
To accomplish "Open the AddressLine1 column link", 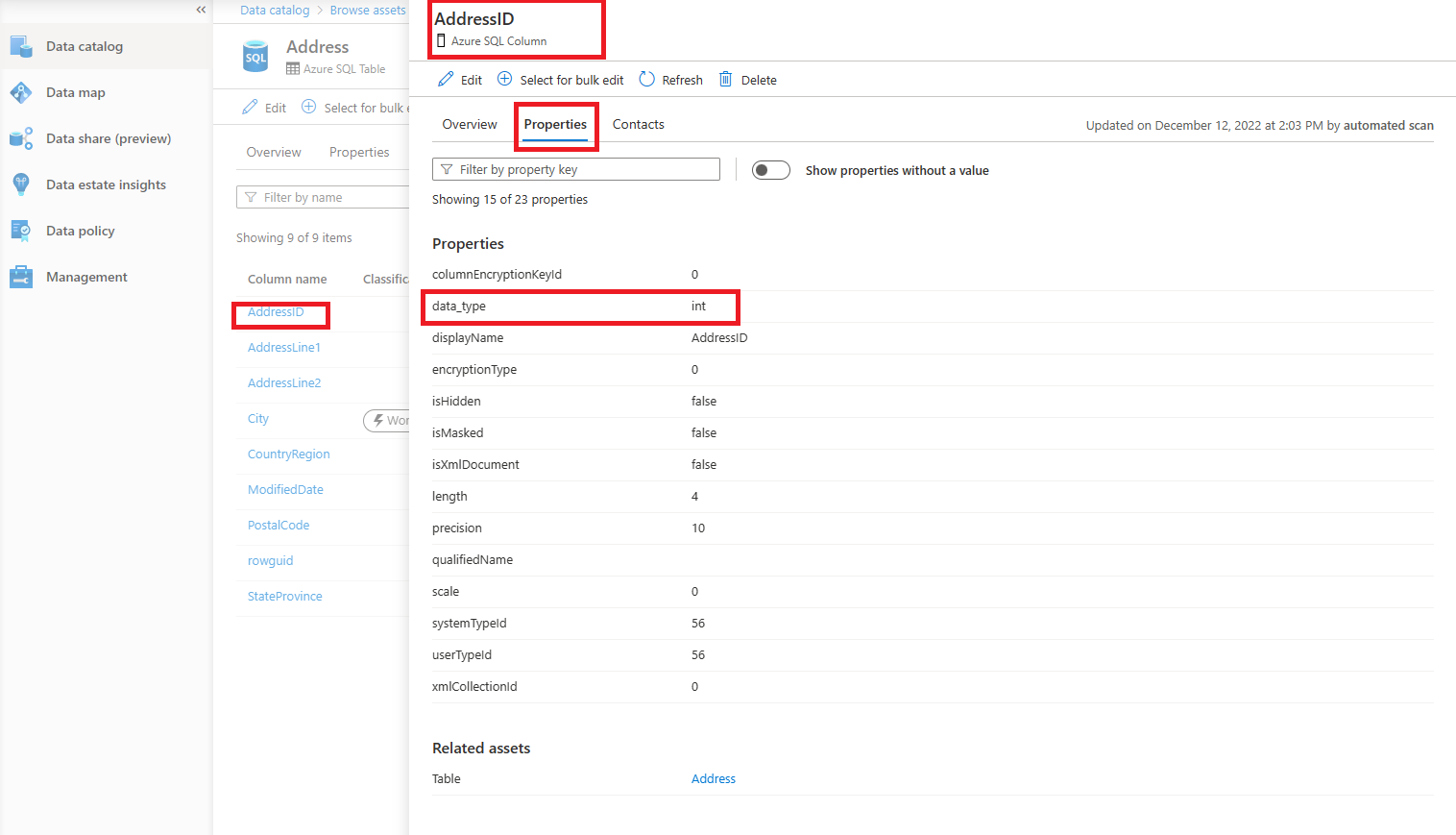I will click(x=284, y=348).
